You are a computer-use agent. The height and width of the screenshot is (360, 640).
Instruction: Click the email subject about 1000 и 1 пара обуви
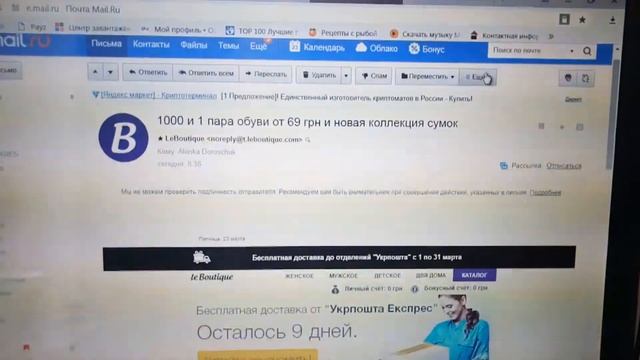click(x=307, y=122)
